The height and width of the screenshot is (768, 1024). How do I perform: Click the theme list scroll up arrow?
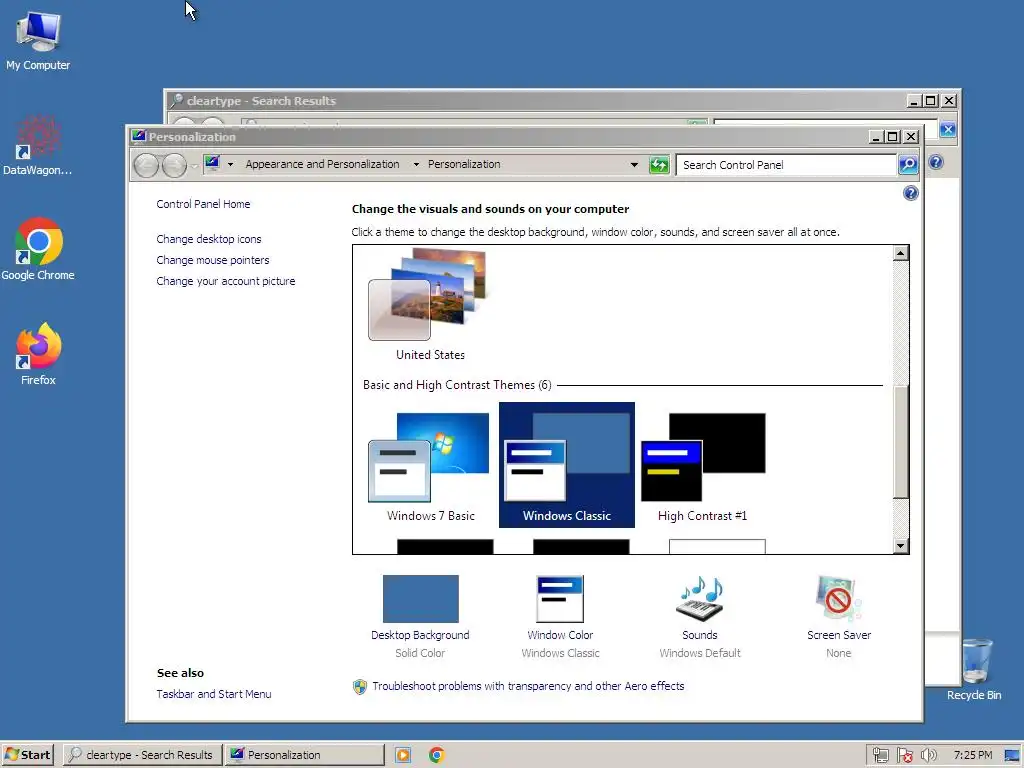click(901, 253)
